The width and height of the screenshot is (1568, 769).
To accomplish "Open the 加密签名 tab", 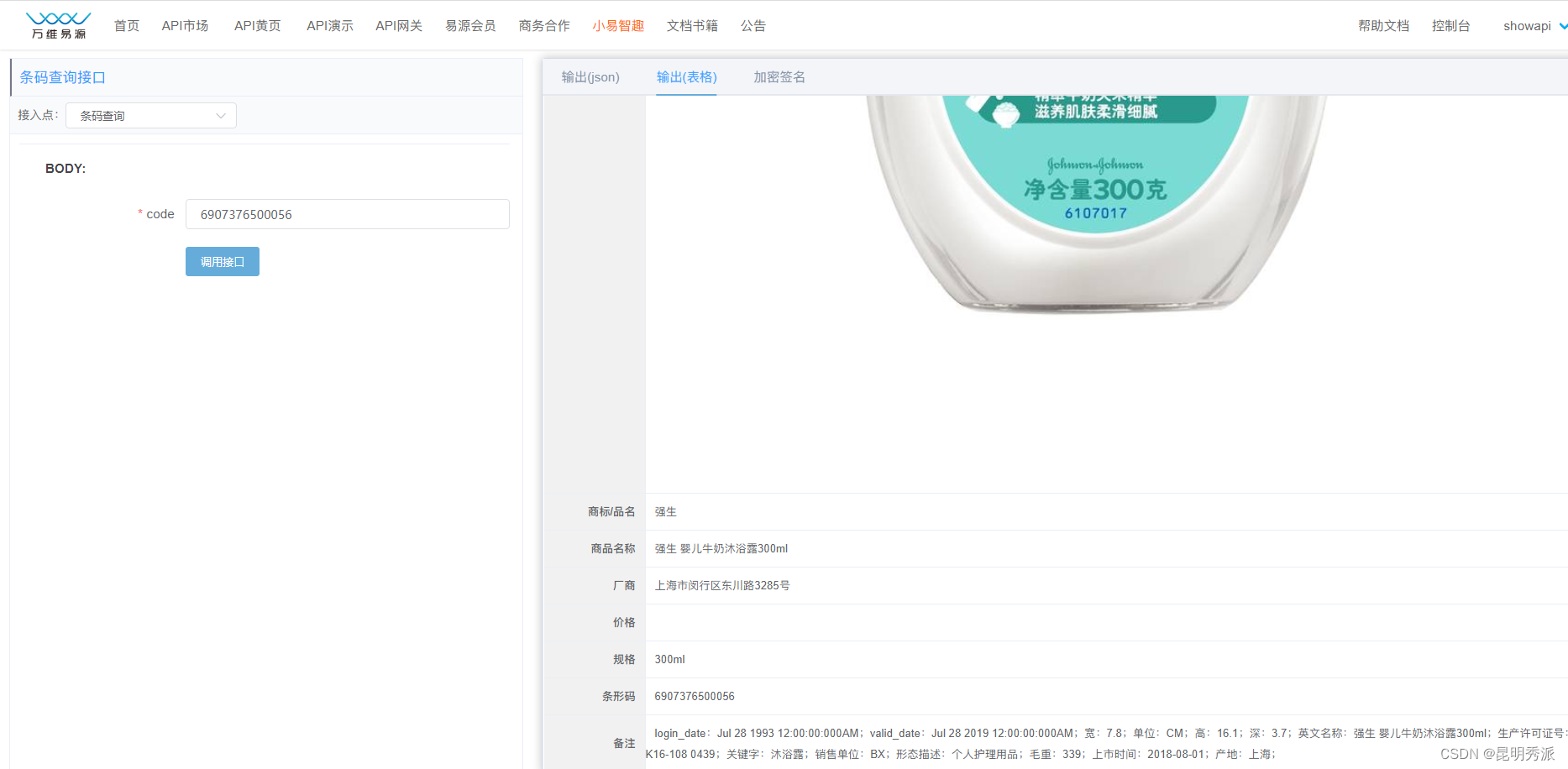I will [779, 77].
